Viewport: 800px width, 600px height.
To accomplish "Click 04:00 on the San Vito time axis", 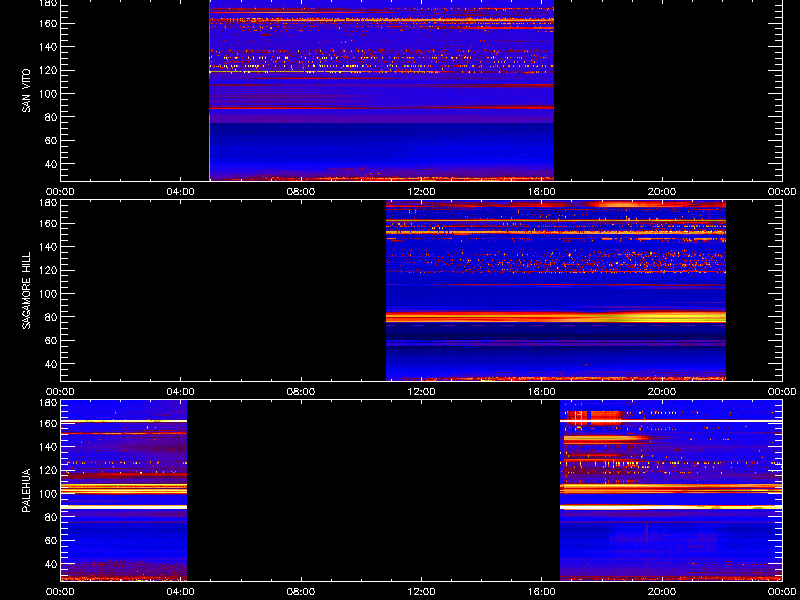I will (x=181, y=192).
